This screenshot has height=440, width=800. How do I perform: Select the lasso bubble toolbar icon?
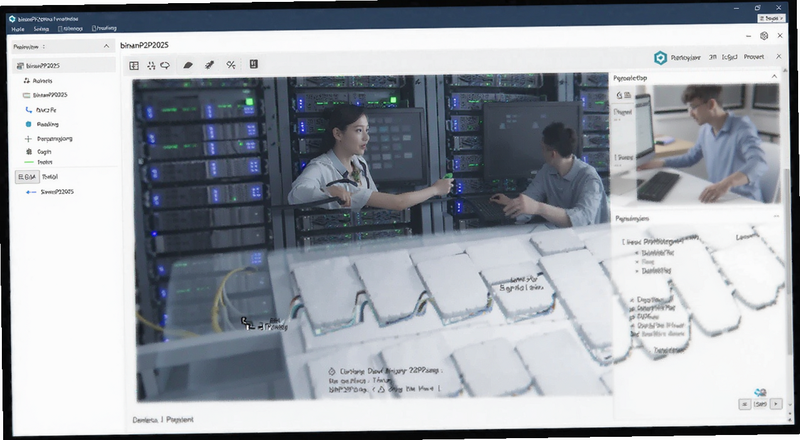pyautogui.click(x=165, y=65)
